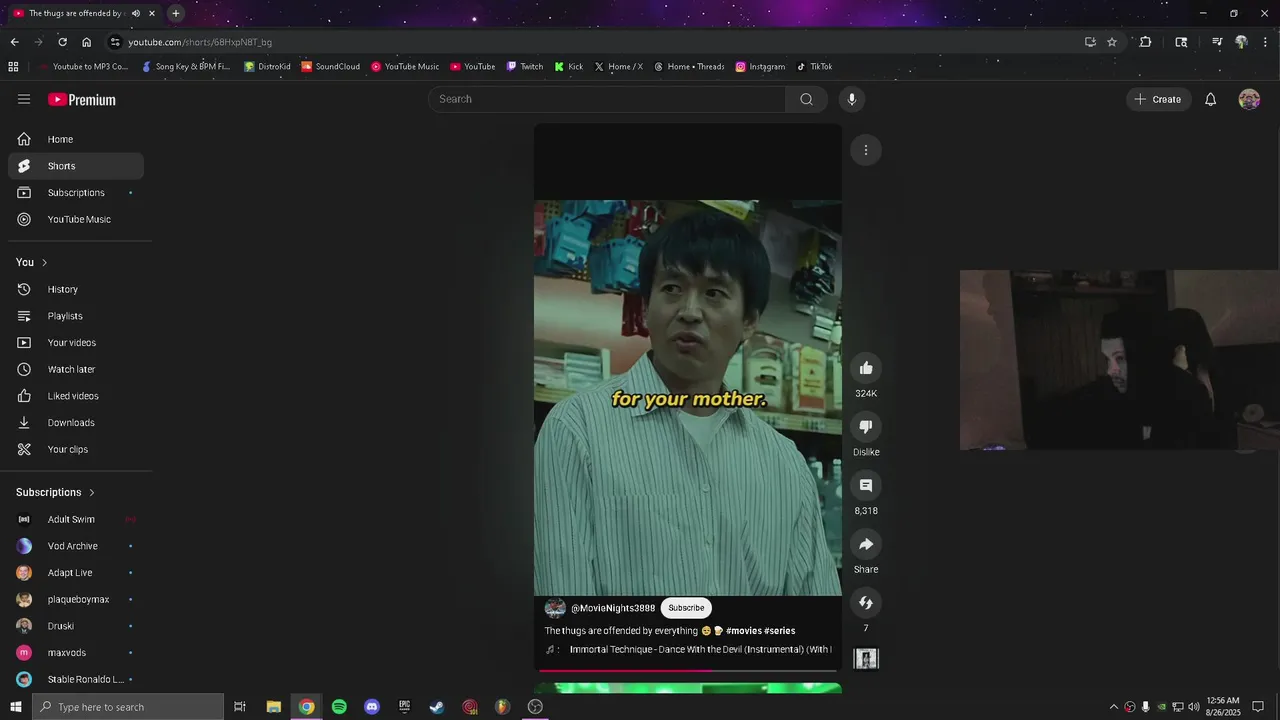The image size is (1280, 720).
Task: Open OBS Studio from the taskbar
Action: pos(535,707)
